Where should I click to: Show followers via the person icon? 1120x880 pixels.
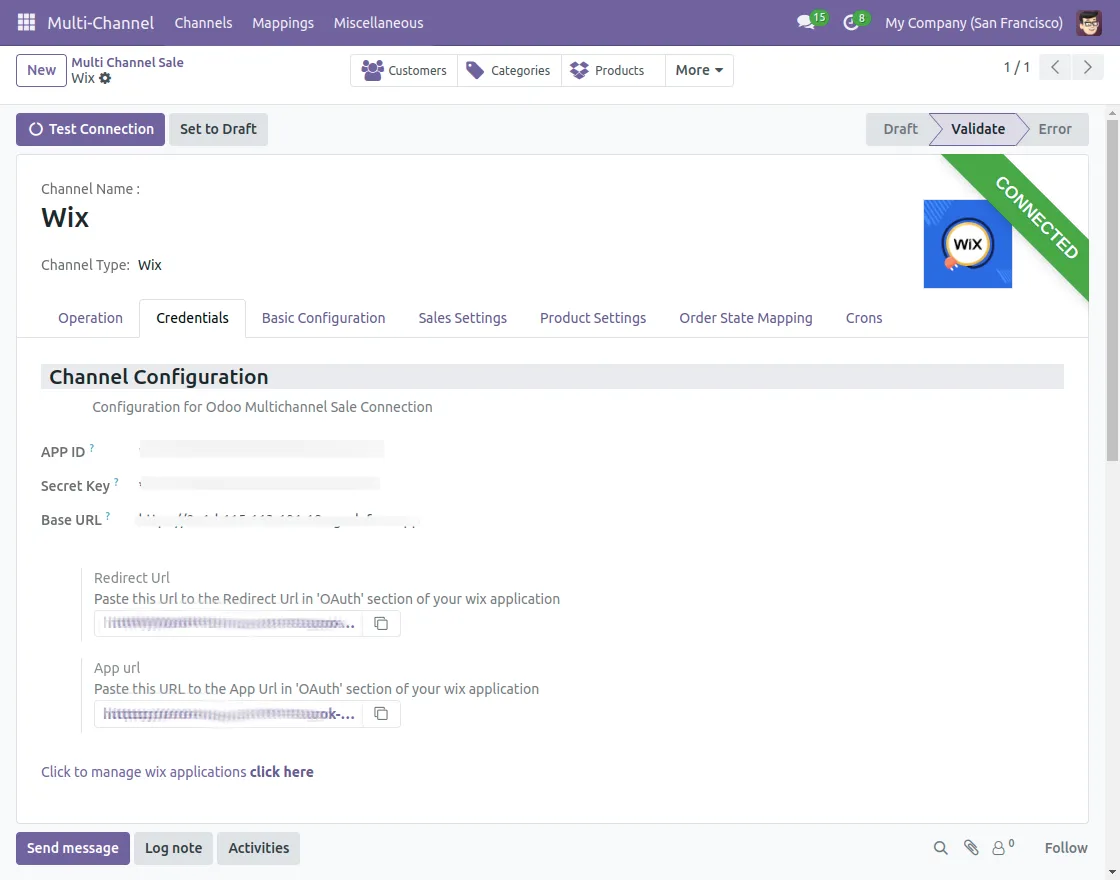coord(1003,848)
